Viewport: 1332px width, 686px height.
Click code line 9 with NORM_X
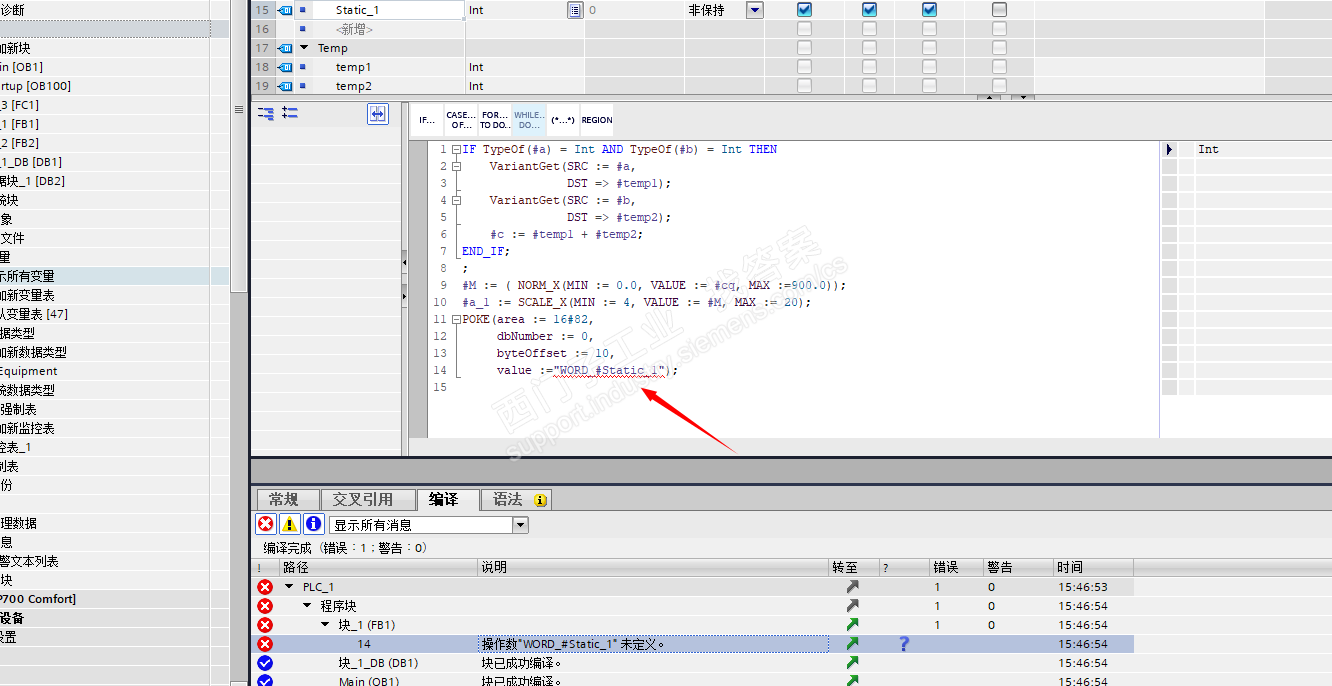654,285
